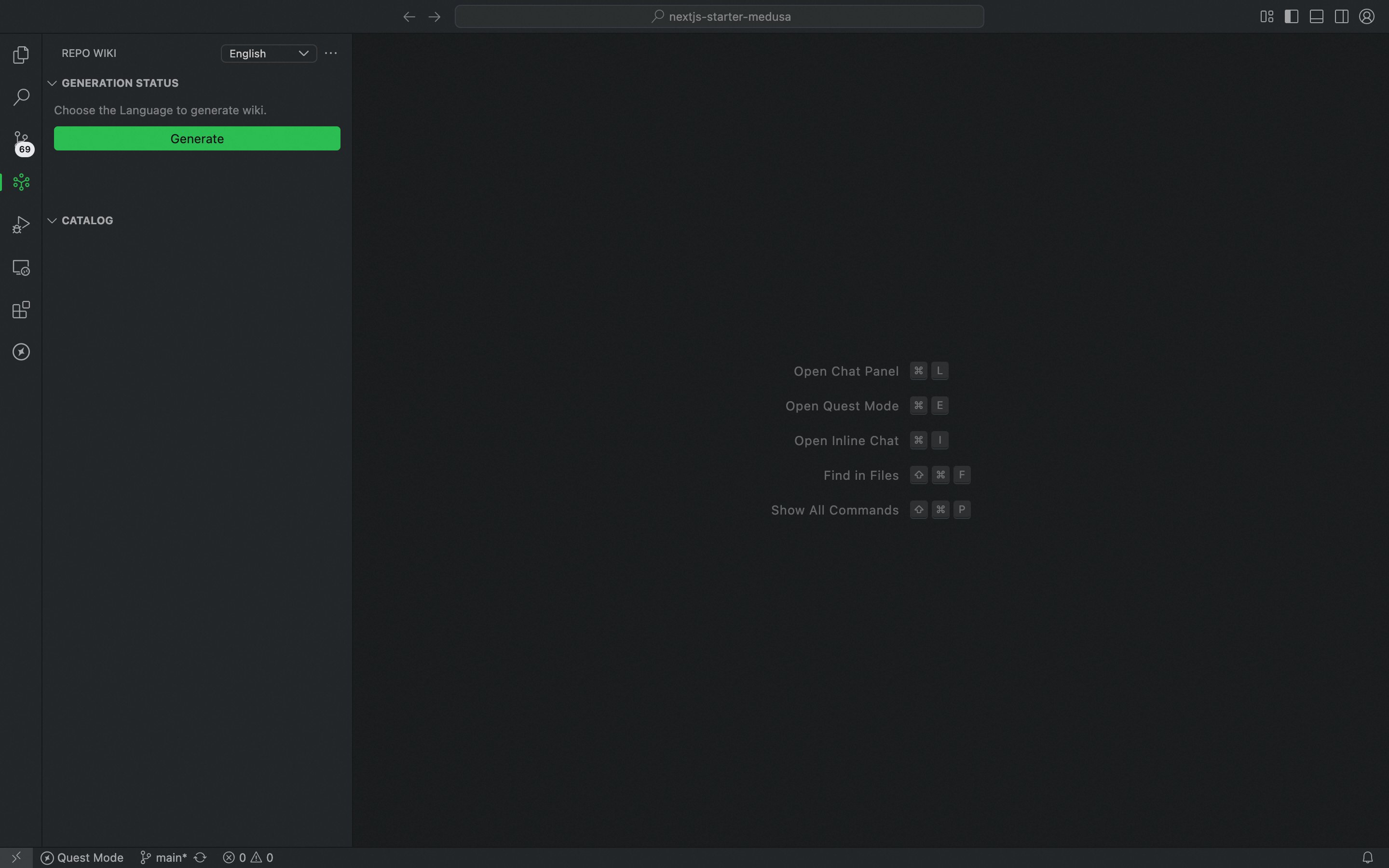
Task: Open Repo Wiki more actions menu
Action: 330,53
